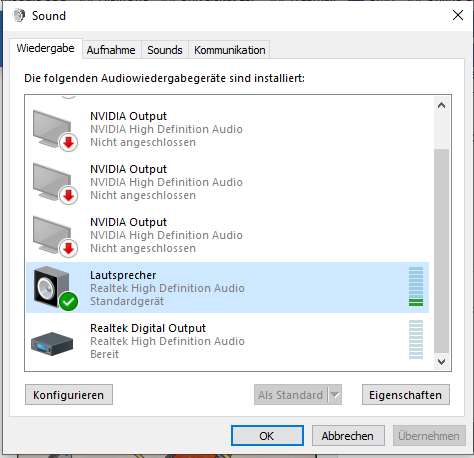Open the Aufnahme tab
This screenshot has width=474, height=458.
[111, 50]
